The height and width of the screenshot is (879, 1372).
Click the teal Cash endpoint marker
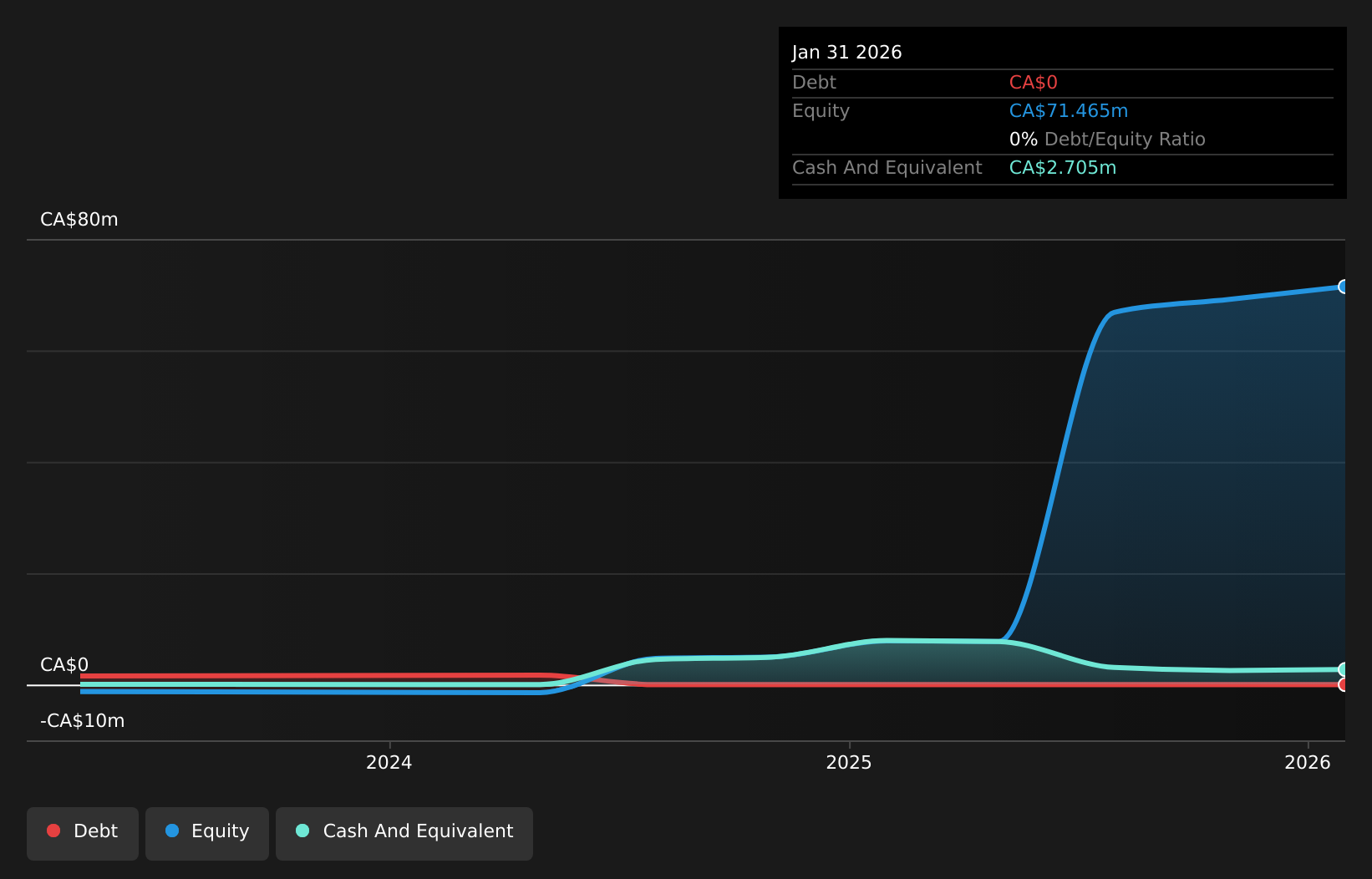coord(1344,669)
